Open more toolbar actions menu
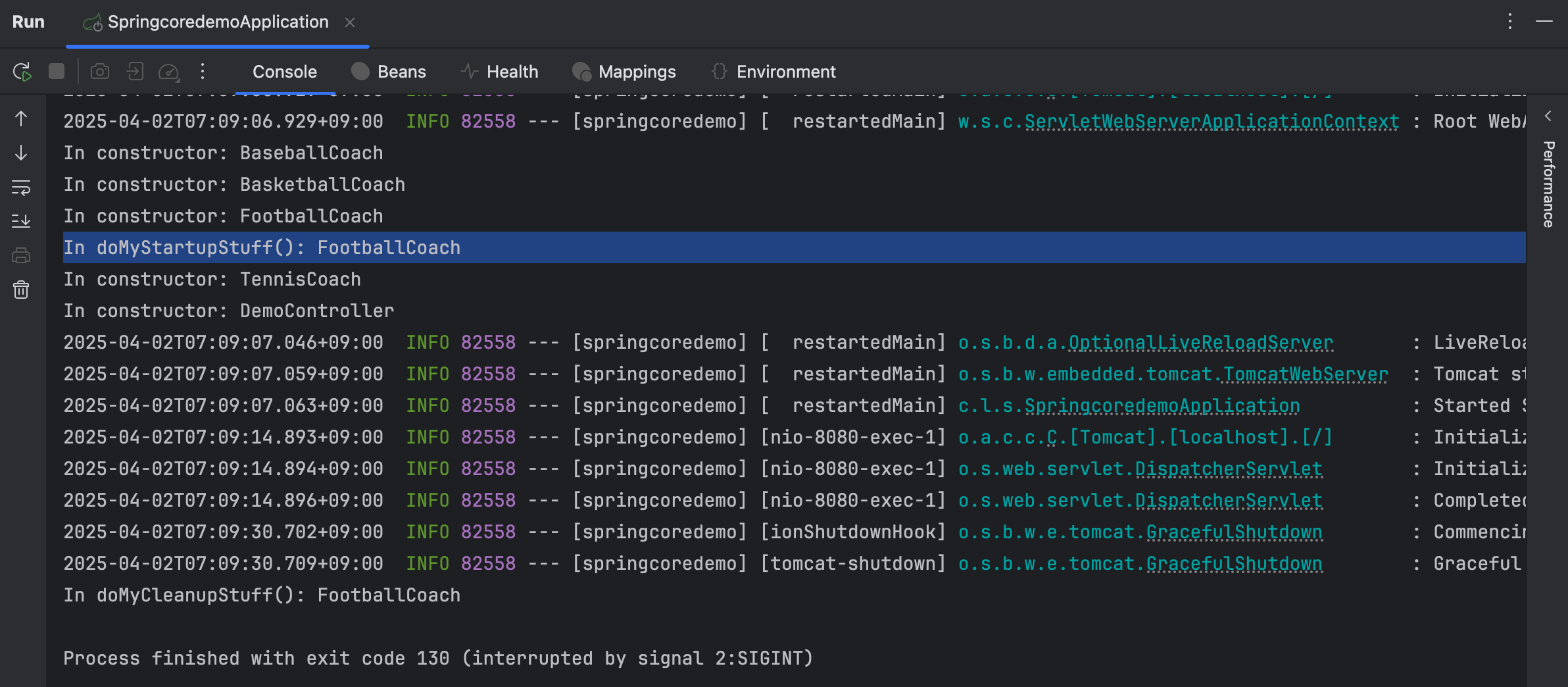This screenshot has width=1568, height=687. point(203,71)
